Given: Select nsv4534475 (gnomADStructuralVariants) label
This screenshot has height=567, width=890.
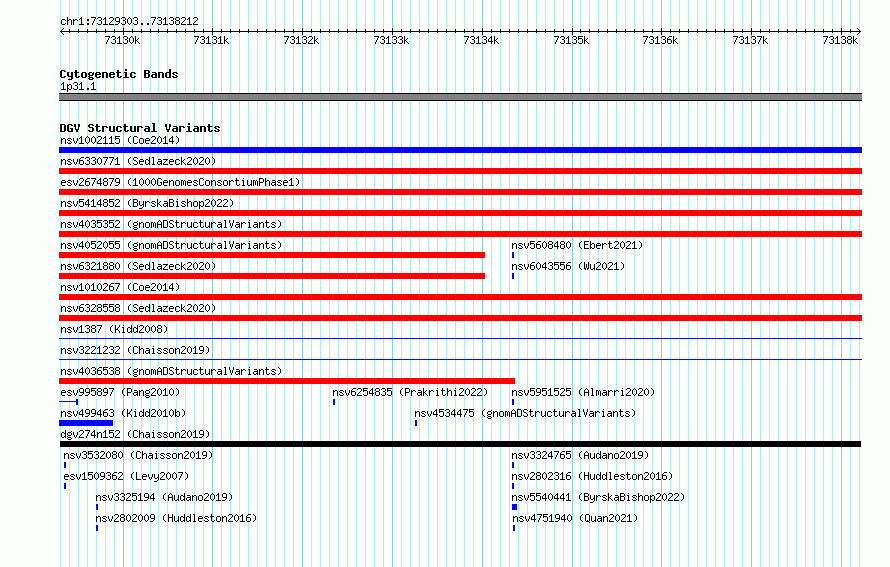Looking at the screenshot, I should pyautogui.click(x=525, y=413).
